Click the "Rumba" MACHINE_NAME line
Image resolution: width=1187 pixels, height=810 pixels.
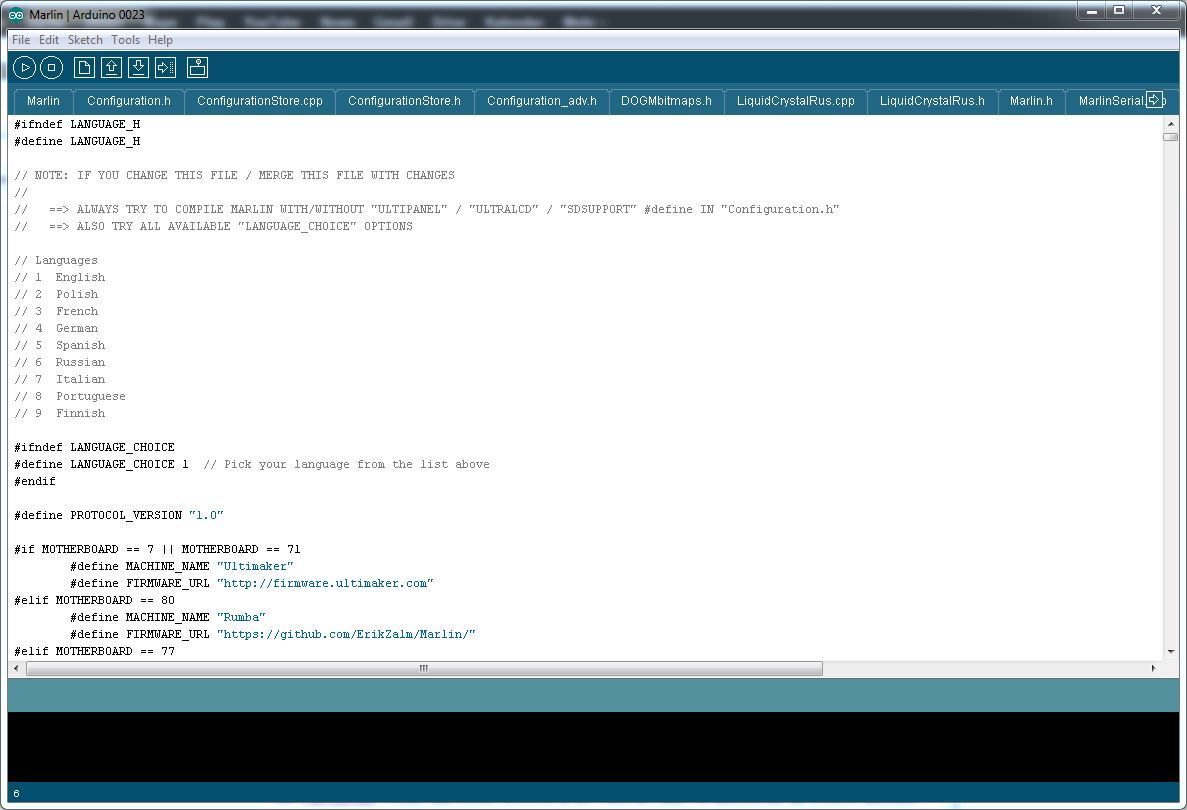point(167,617)
